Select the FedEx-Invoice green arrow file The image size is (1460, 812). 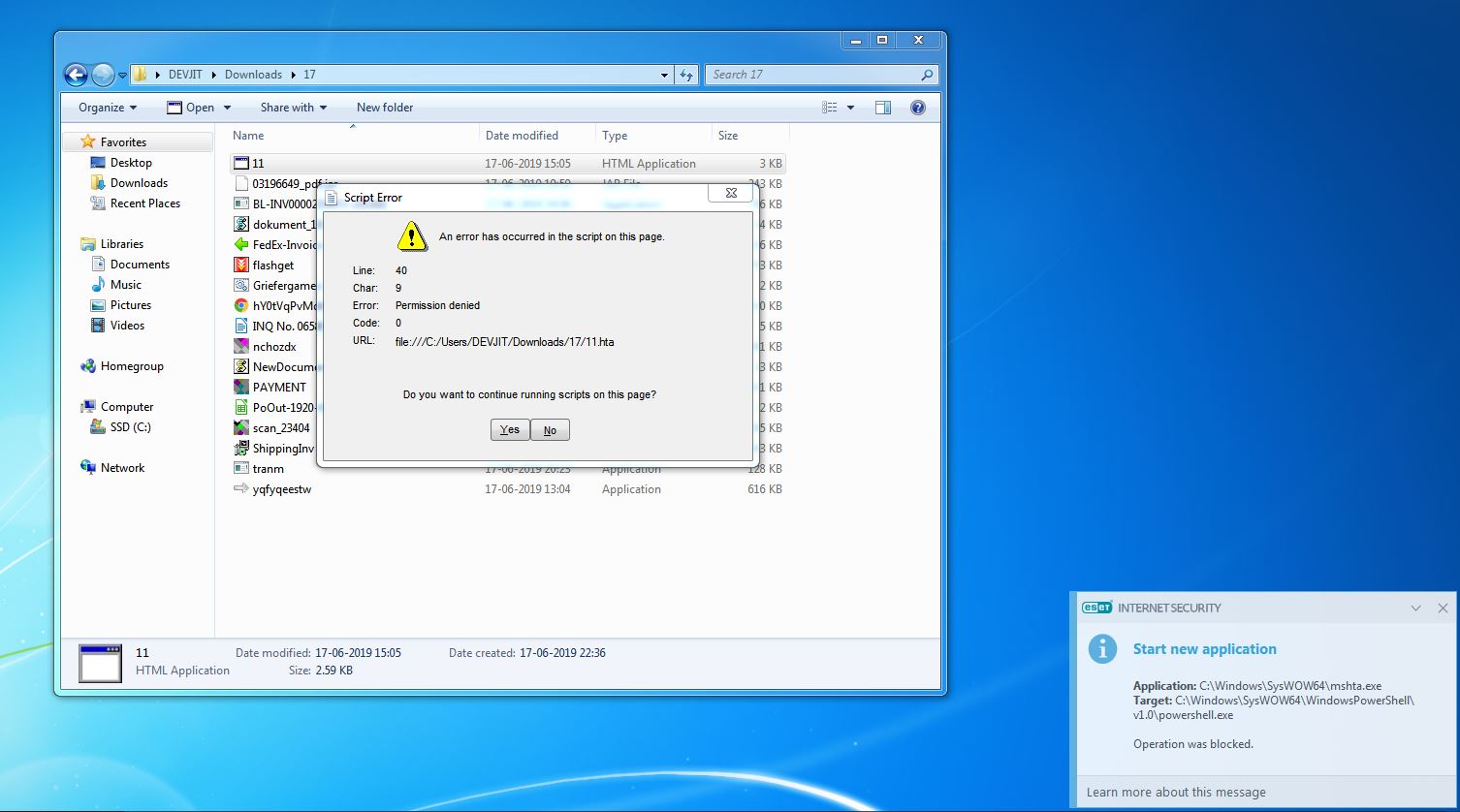[242, 245]
